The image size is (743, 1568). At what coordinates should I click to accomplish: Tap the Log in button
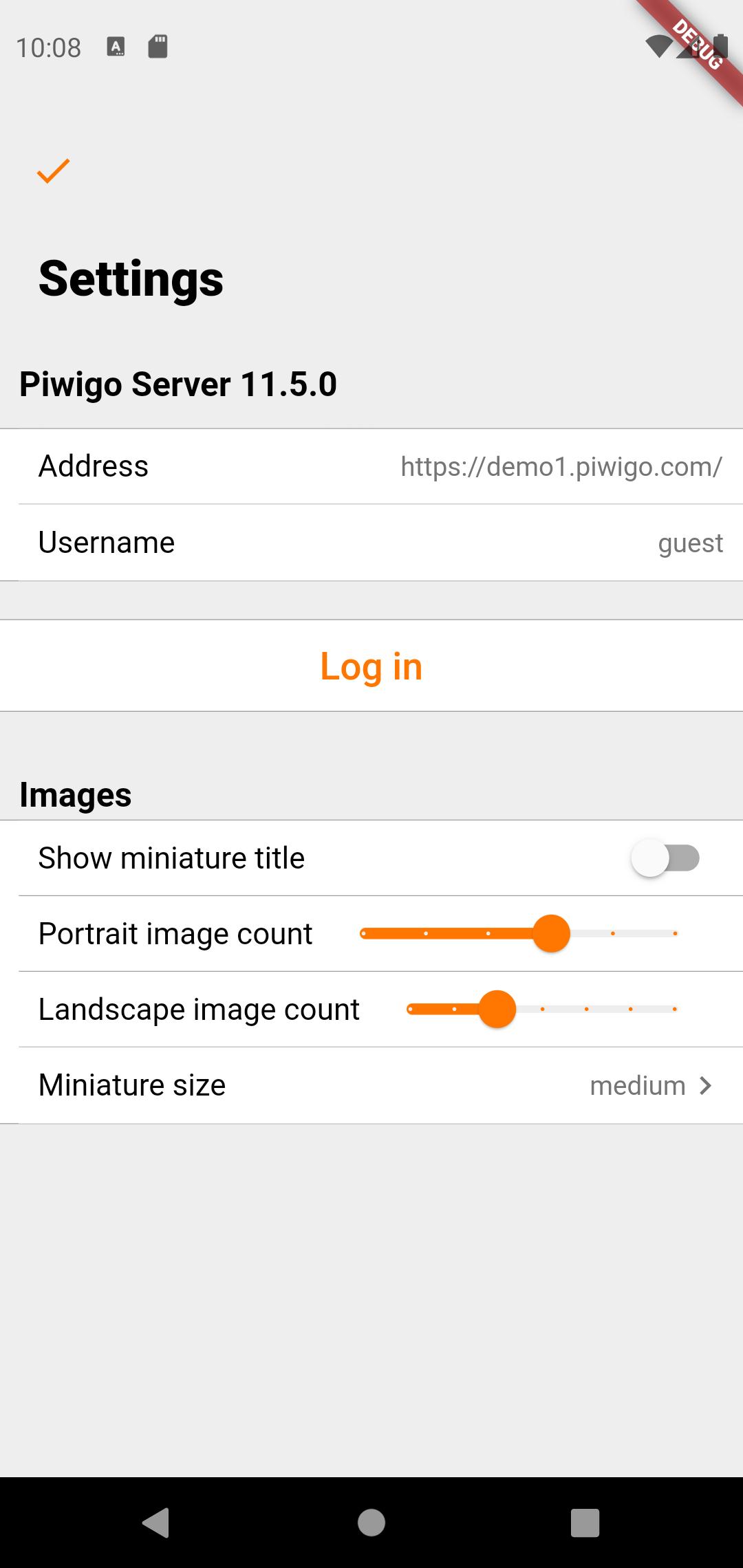371,666
